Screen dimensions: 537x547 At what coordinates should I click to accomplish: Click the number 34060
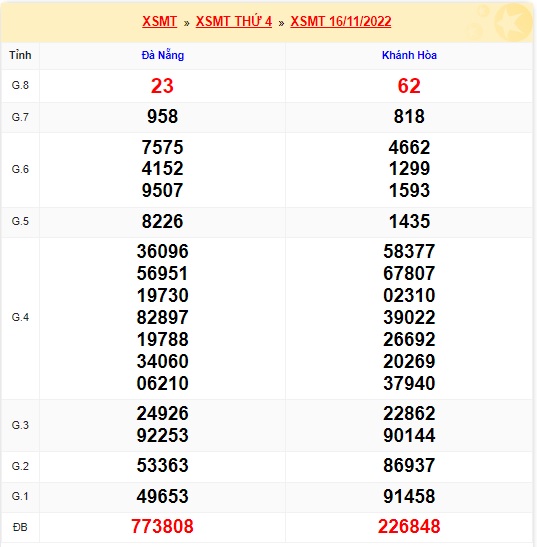click(x=162, y=361)
